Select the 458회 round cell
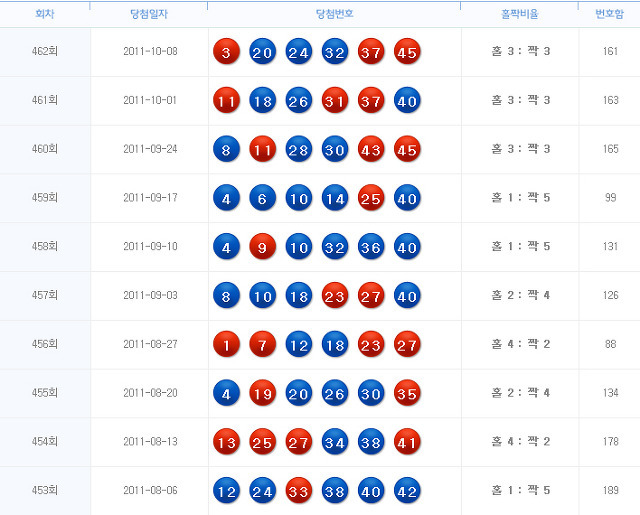640x515 pixels. (x=45, y=246)
